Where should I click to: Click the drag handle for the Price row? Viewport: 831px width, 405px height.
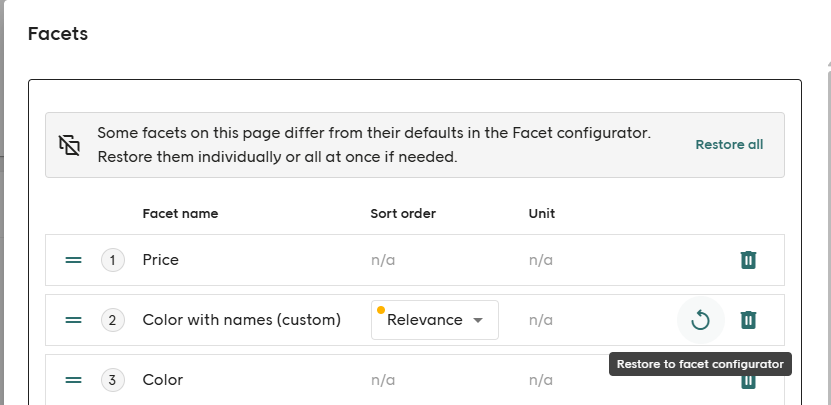tap(73, 260)
